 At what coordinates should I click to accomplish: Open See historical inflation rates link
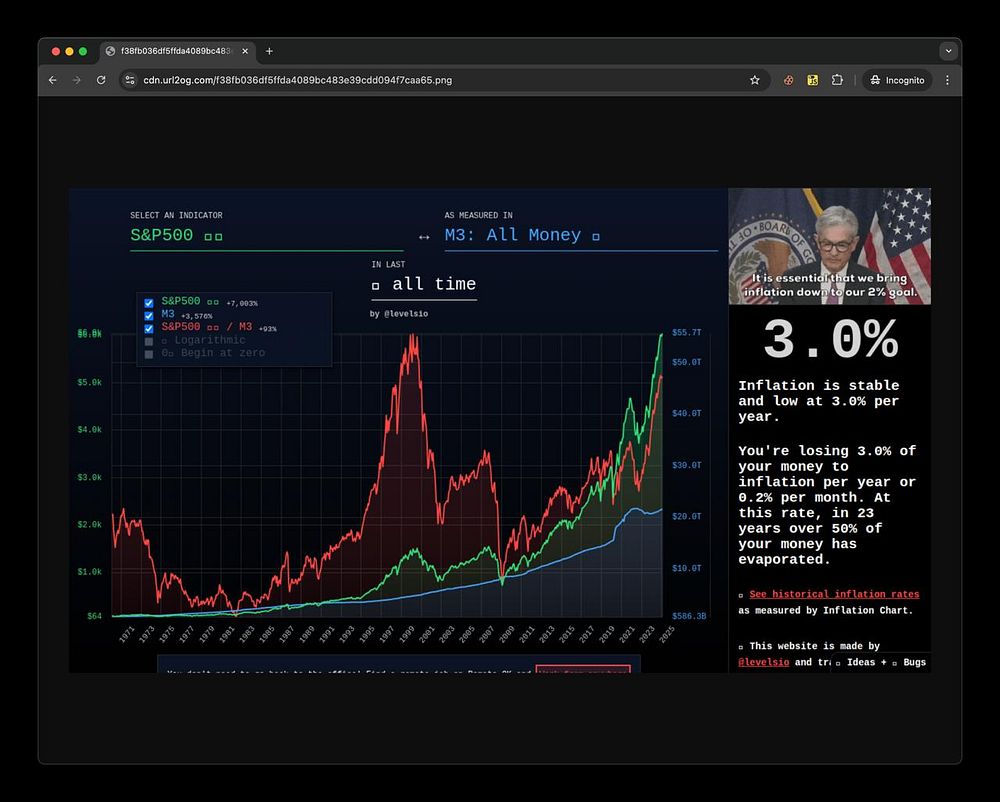click(x=834, y=594)
